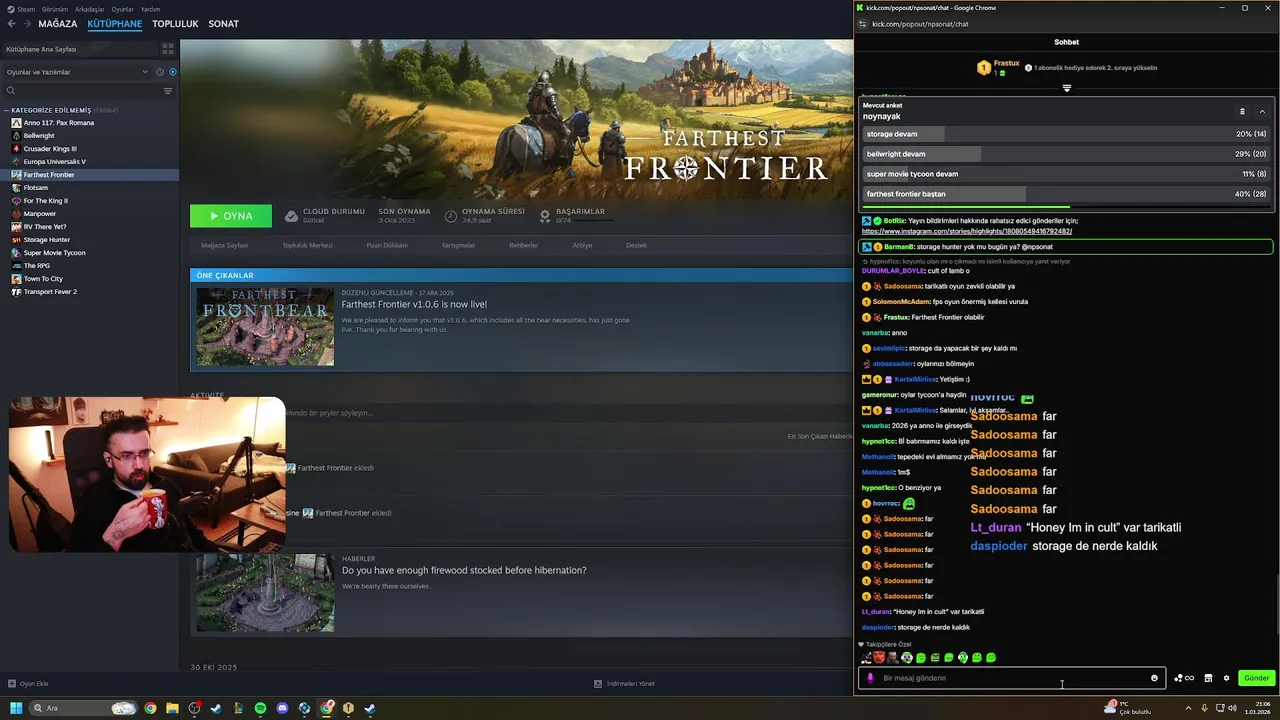Switch library to grid collection view icon
Image resolution: width=1280 pixels, height=720 pixels.
[x=168, y=48]
